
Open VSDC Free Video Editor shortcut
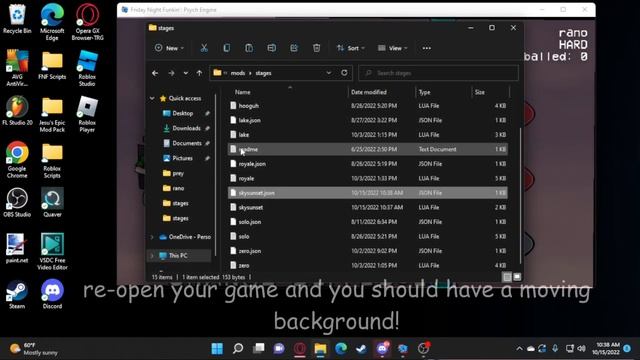click(x=52, y=252)
